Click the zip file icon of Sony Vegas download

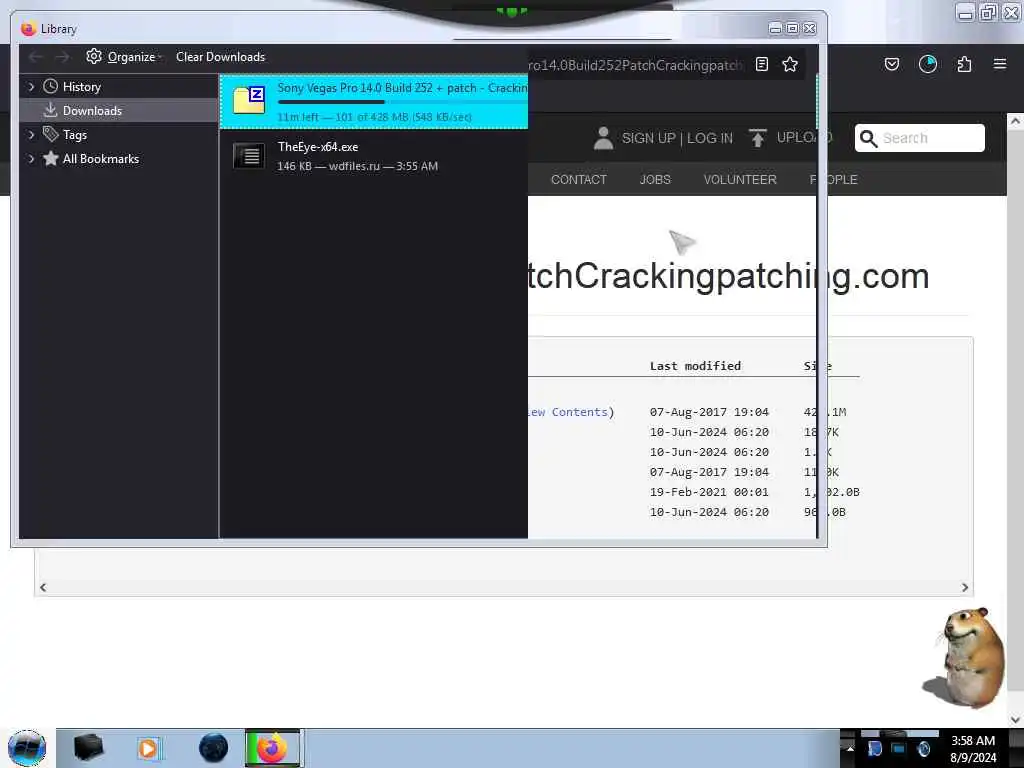coord(249,100)
